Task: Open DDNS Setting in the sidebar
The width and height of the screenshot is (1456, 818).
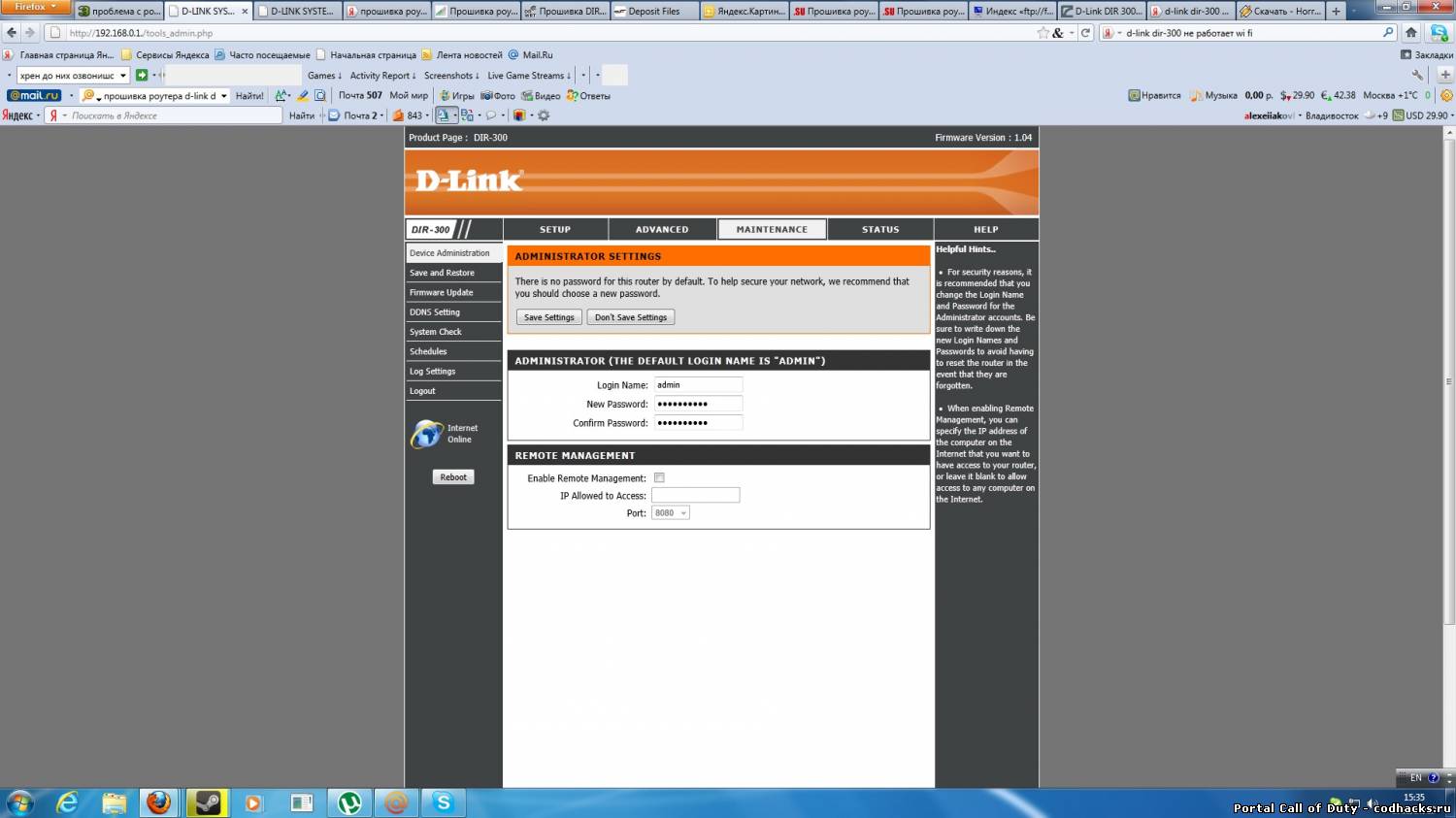Action: [453, 312]
